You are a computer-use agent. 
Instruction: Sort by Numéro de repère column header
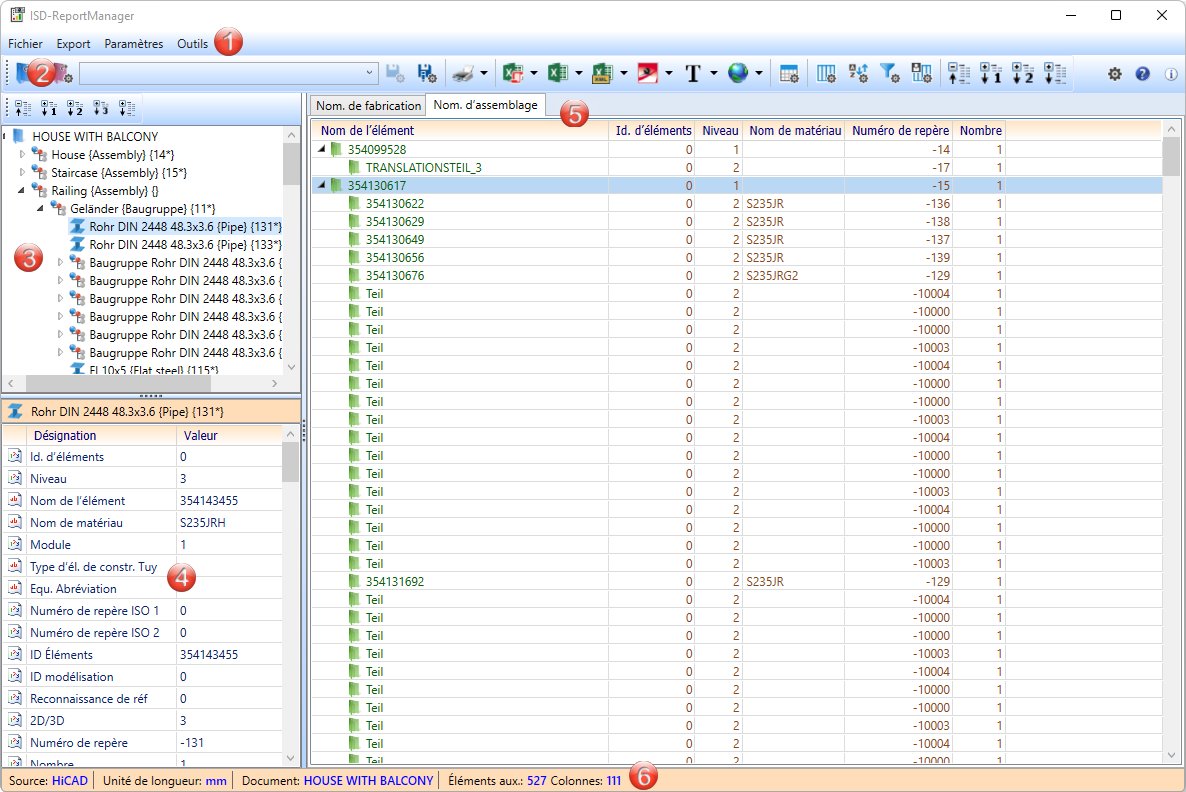(897, 130)
